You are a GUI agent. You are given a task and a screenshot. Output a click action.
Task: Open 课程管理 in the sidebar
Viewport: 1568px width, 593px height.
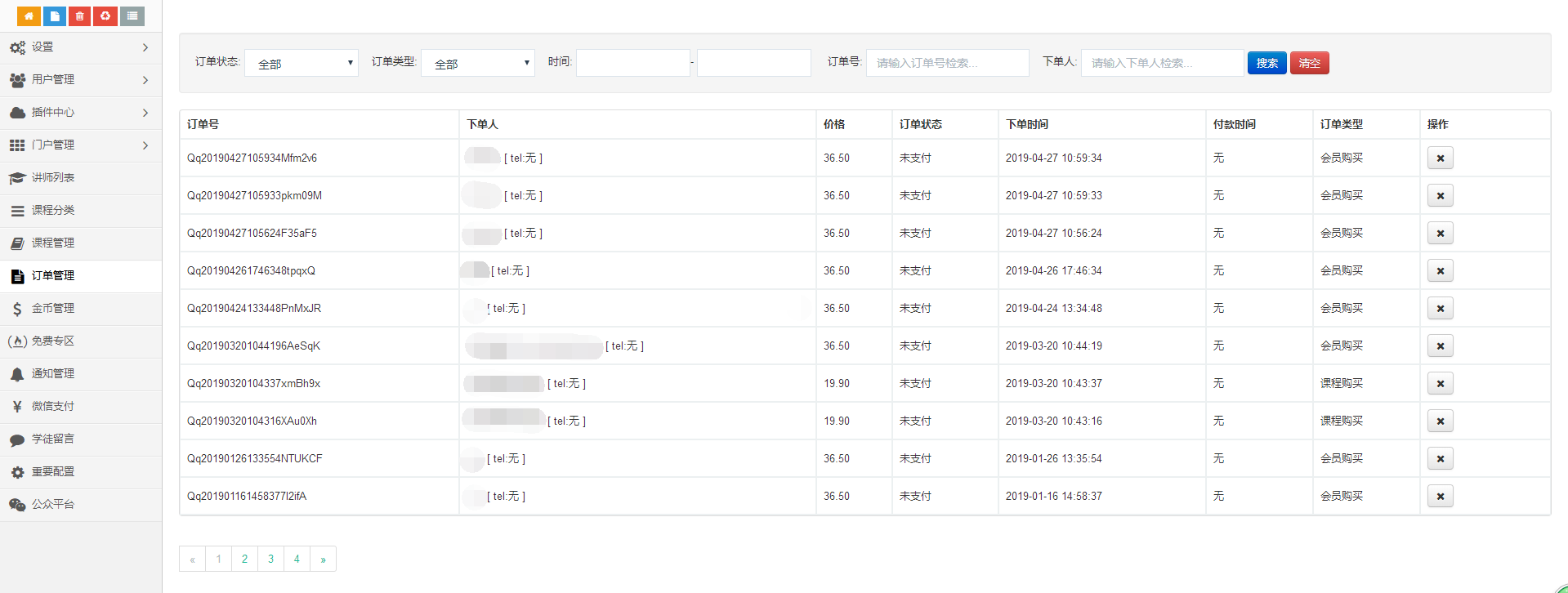pos(54,243)
